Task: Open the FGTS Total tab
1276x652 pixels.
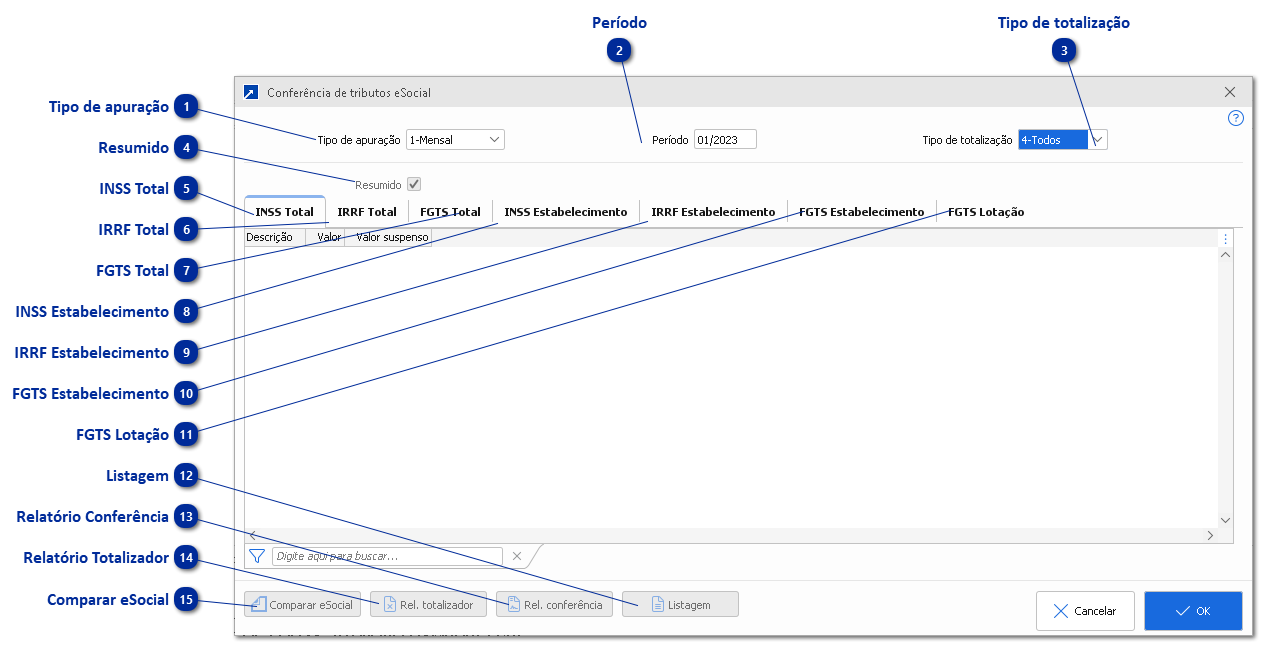Action: click(450, 212)
